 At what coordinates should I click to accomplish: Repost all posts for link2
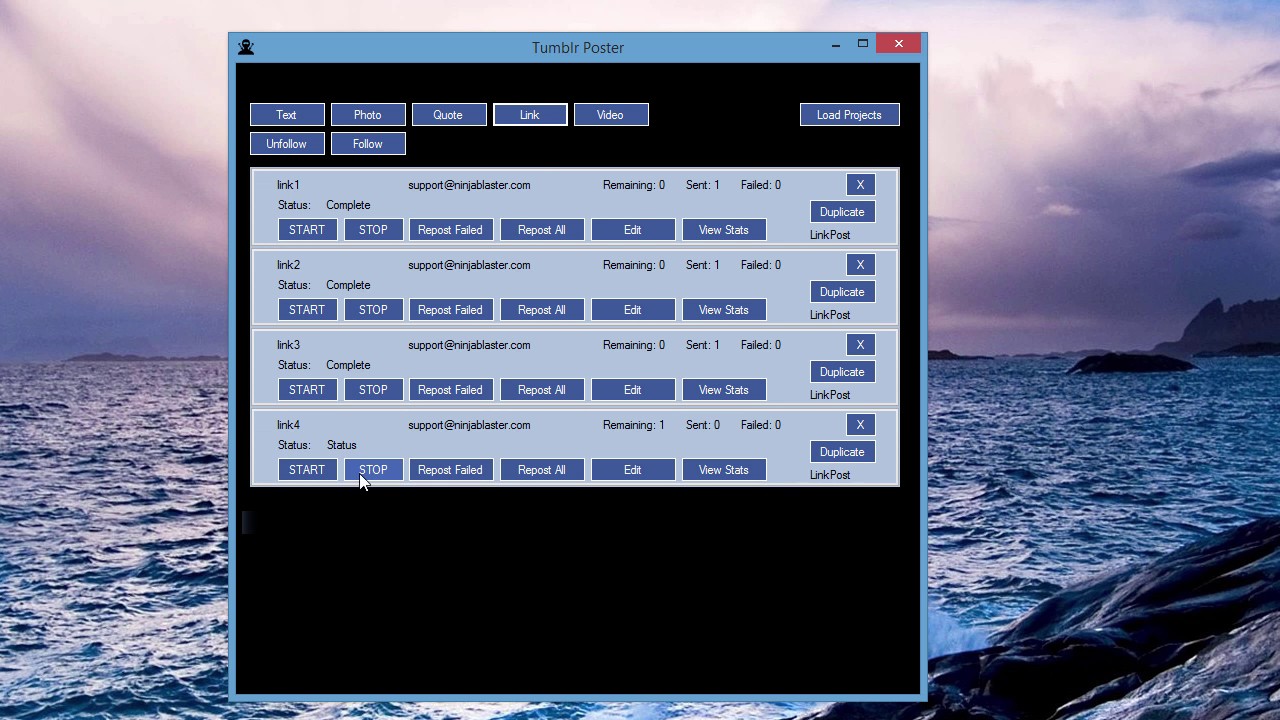coord(542,310)
